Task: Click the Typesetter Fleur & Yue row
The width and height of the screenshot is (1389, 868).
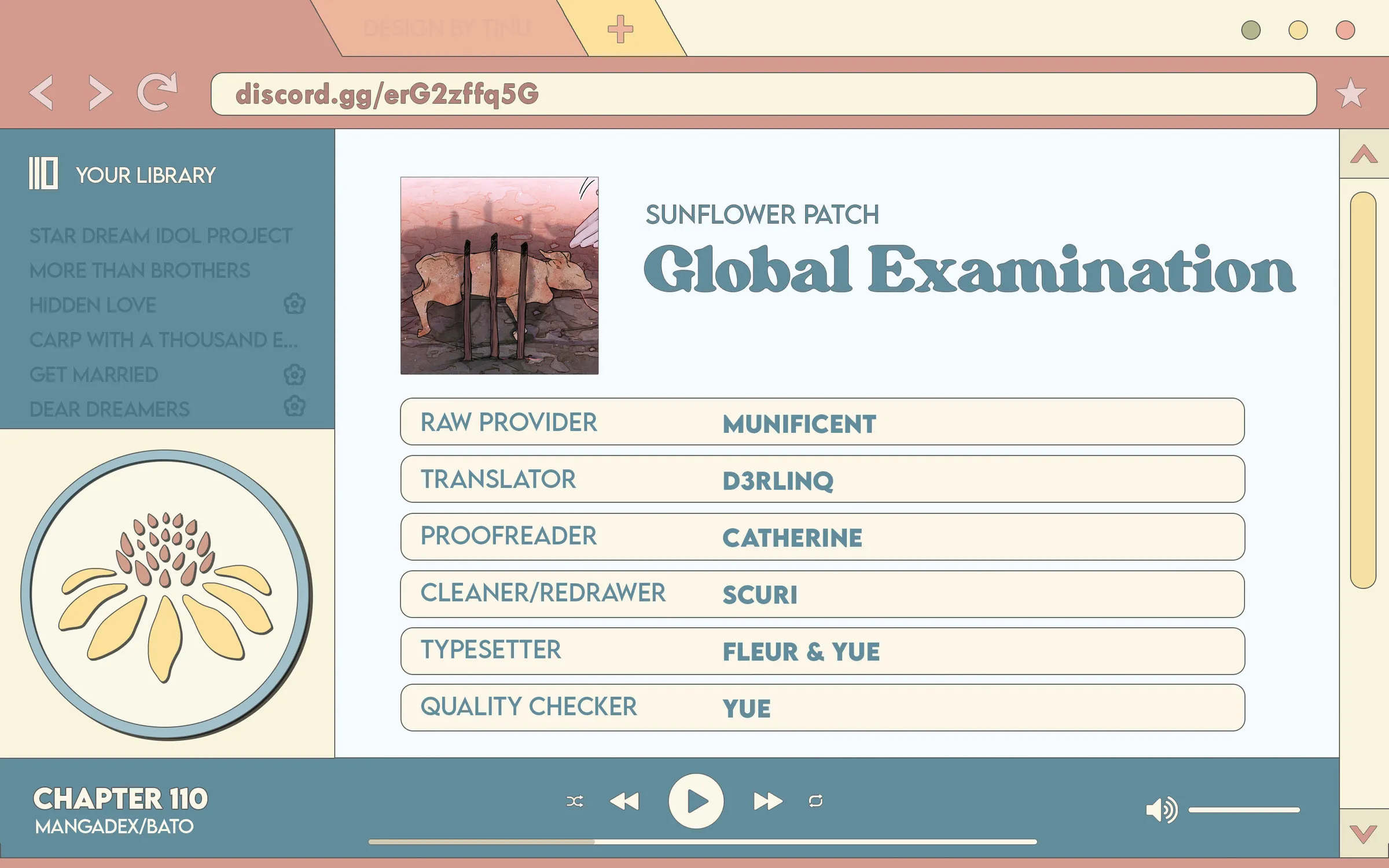Action: (x=822, y=651)
